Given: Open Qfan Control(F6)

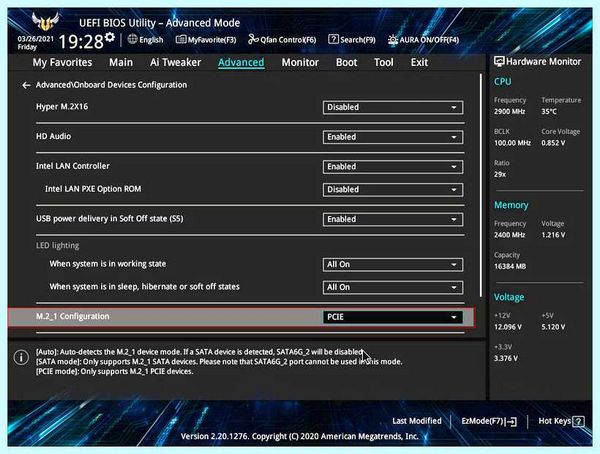Looking at the screenshot, I should click(282, 40).
